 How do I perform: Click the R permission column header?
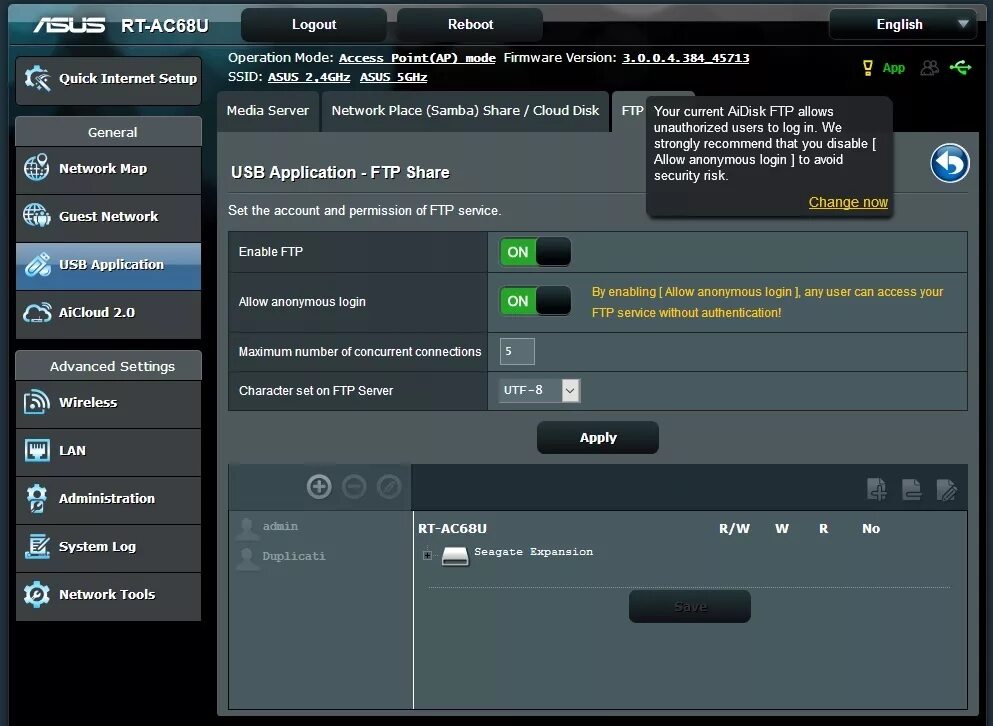pyautogui.click(x=823, y=528)
